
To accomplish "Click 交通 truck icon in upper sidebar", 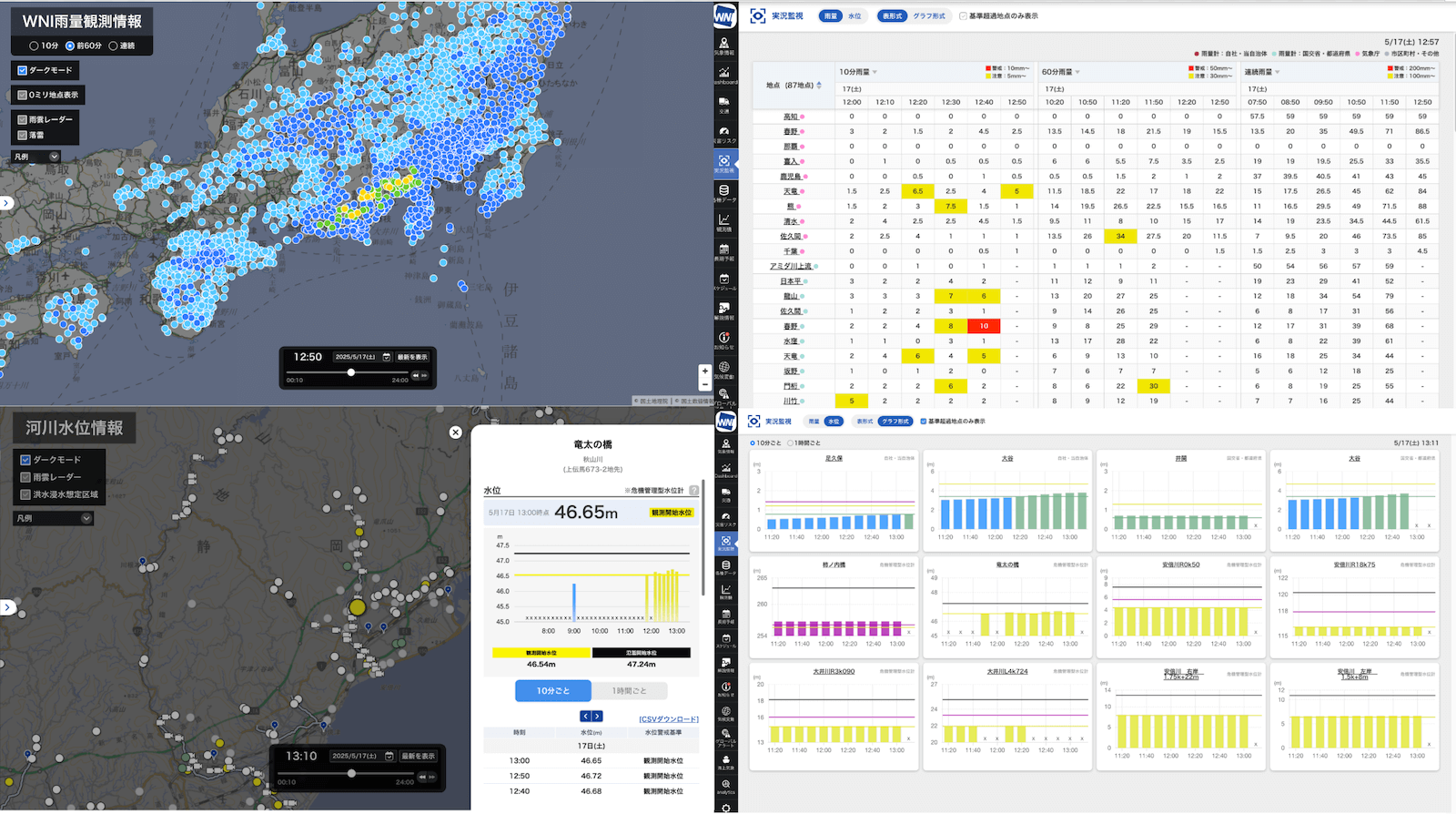I will 724,103.
